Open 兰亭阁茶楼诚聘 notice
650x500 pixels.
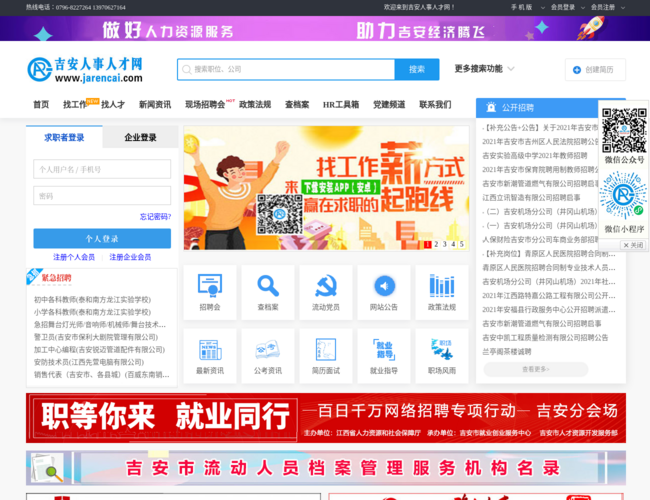click(507, 352)
